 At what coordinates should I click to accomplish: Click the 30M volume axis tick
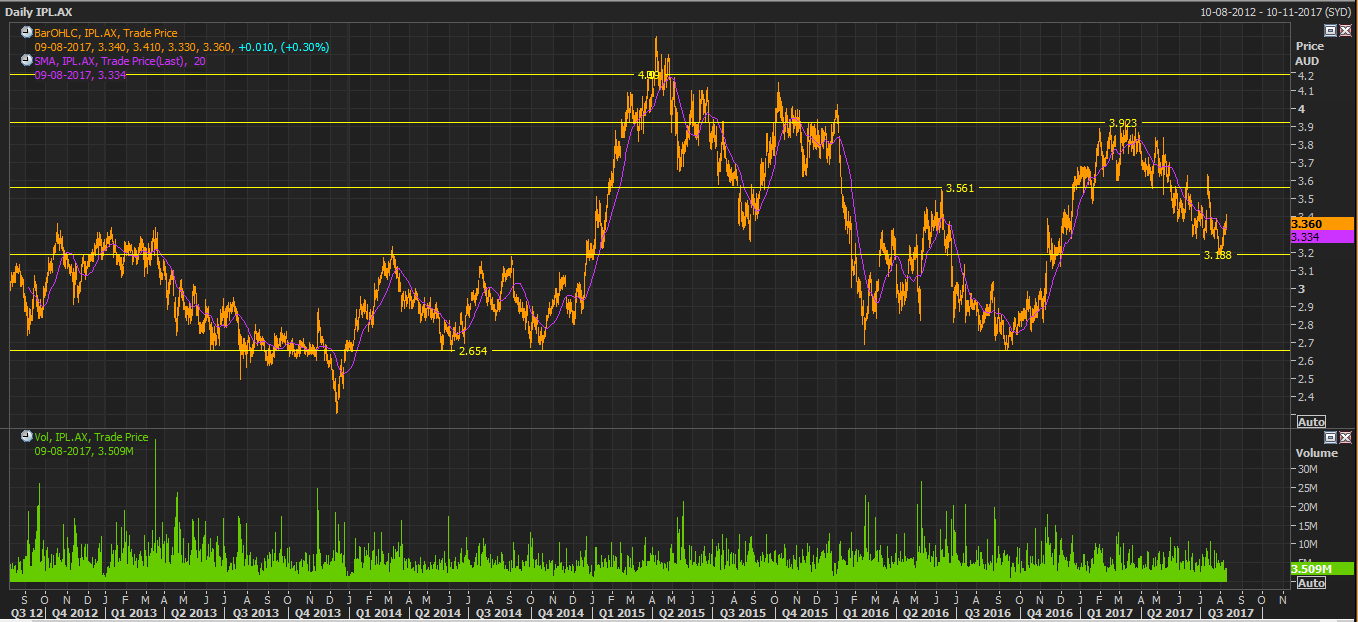click(1307, 469)
